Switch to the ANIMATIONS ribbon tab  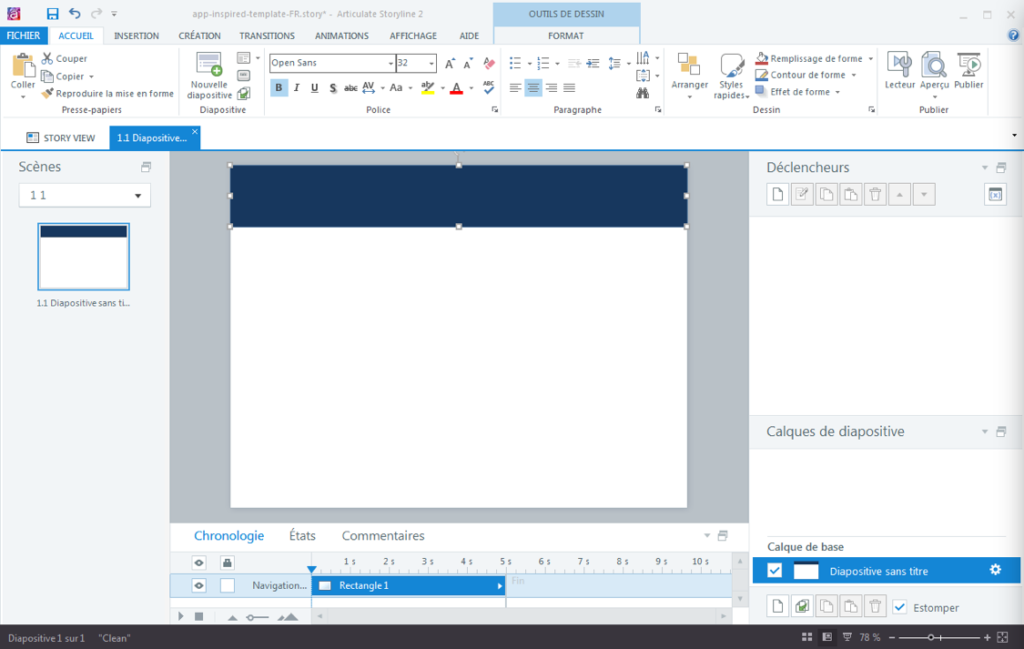point(341,35)
